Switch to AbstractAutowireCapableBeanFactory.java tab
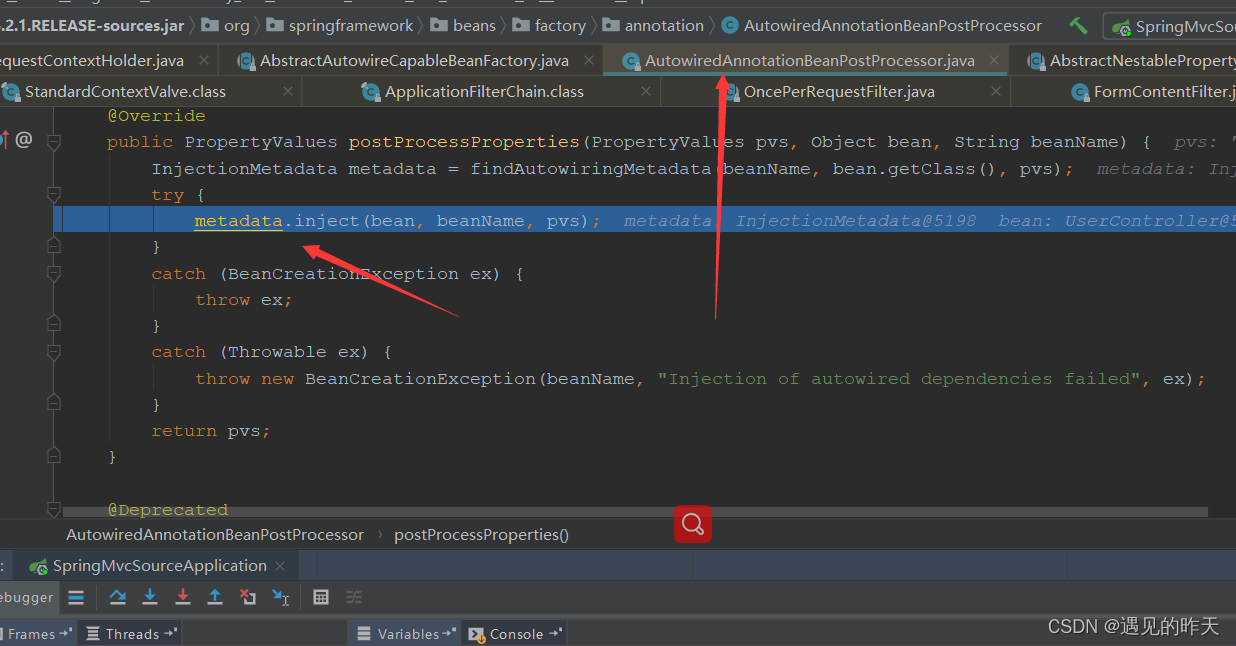 [x=412, y=60]
